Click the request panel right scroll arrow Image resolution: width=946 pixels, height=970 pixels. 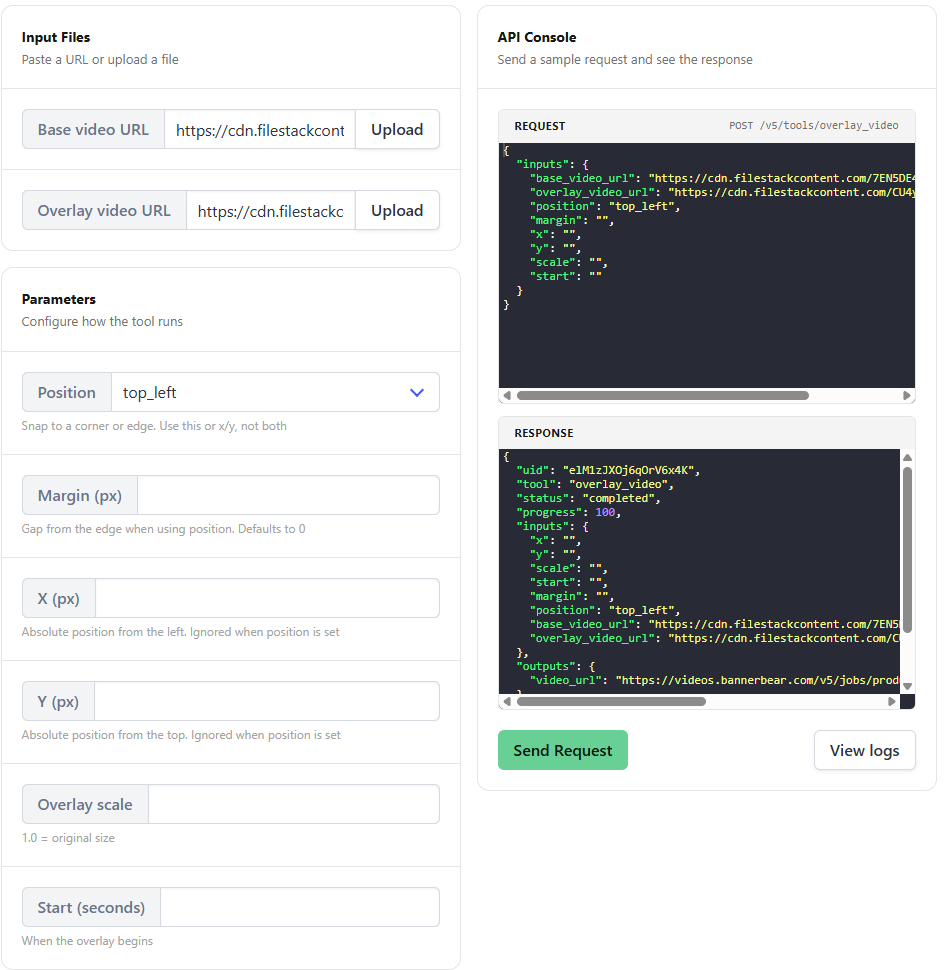(906, 395)
